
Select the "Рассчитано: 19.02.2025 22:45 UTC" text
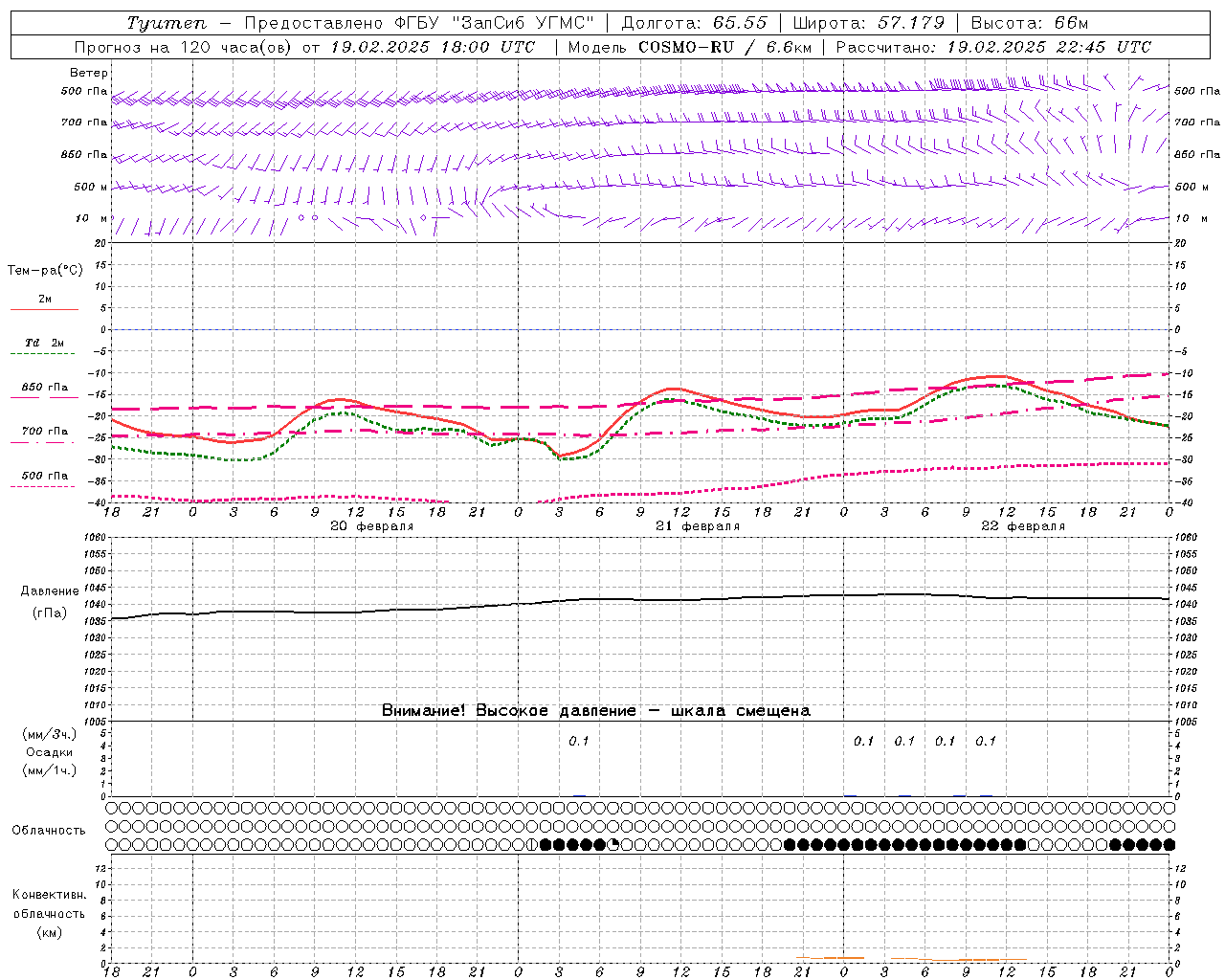coord(993,47)
